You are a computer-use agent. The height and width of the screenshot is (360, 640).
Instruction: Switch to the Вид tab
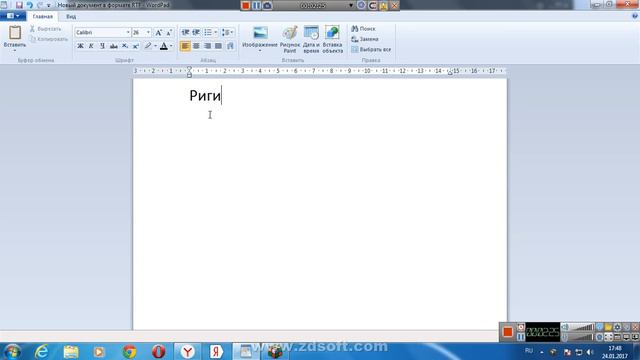point(71,16)
